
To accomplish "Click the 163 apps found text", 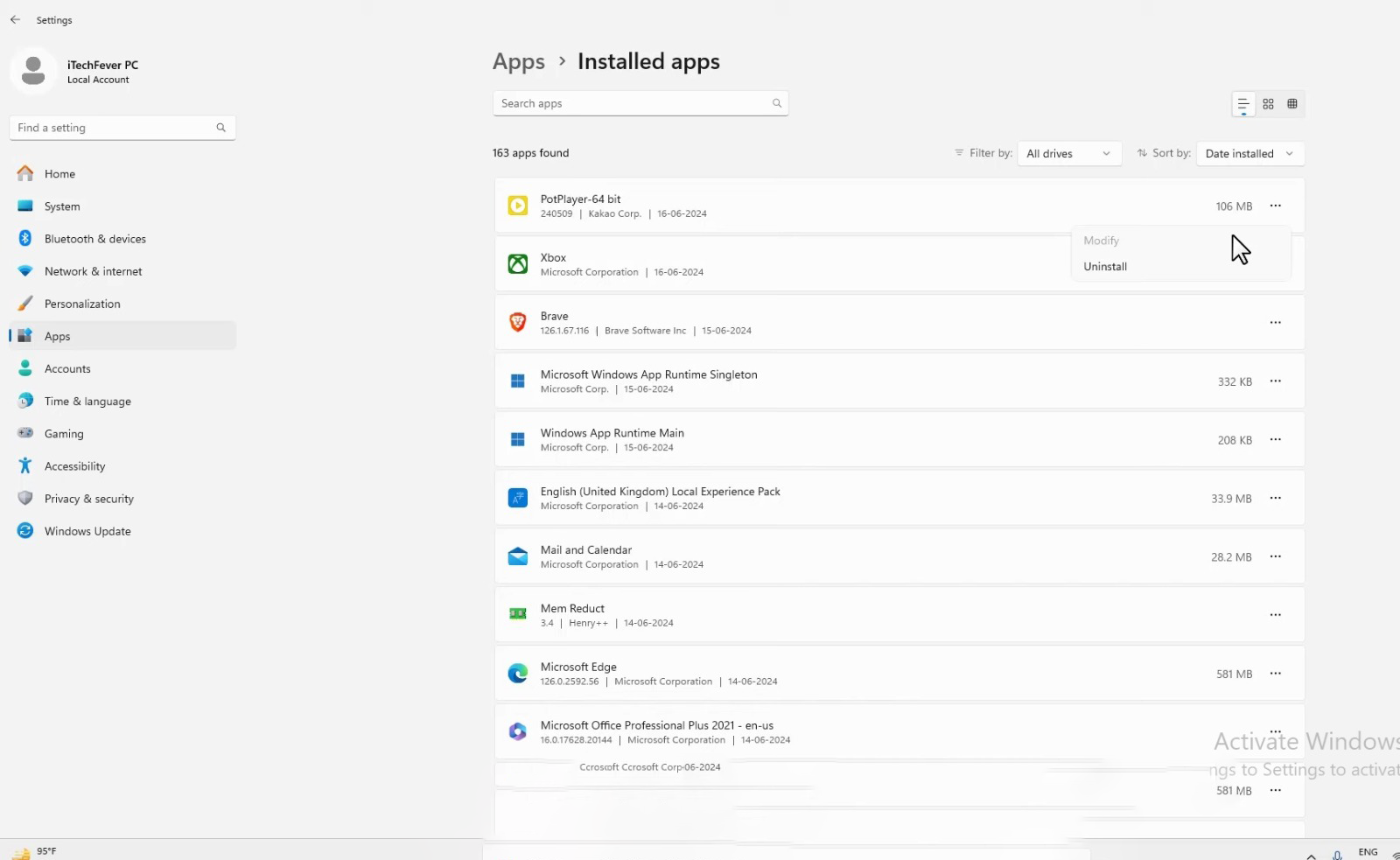I will coord(530,153).
